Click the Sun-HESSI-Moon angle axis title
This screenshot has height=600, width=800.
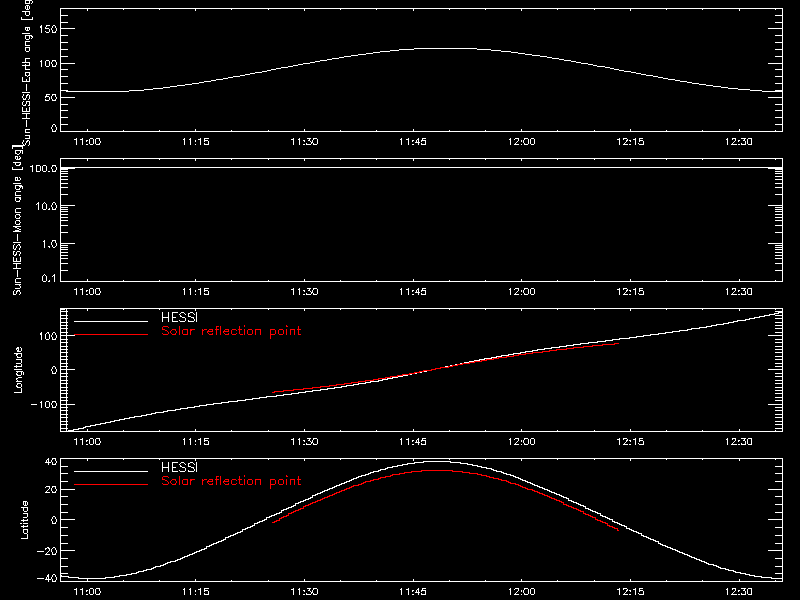[x=17, y=220]
